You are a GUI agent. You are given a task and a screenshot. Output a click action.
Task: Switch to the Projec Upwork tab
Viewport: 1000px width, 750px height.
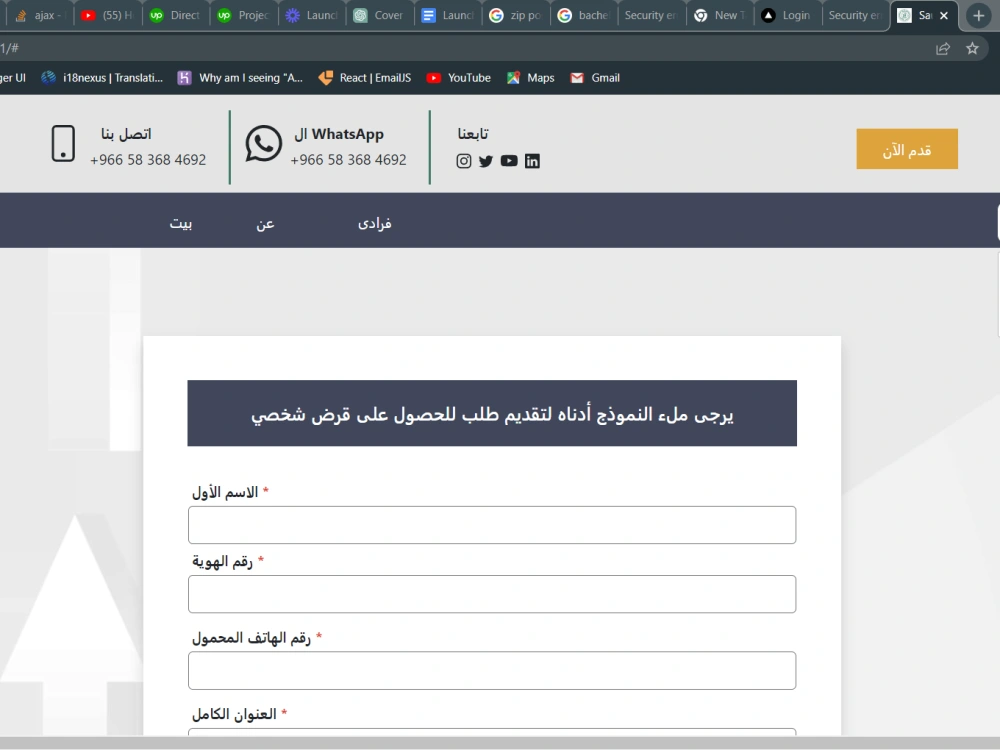pyautogui.click(x=242, y=15)
